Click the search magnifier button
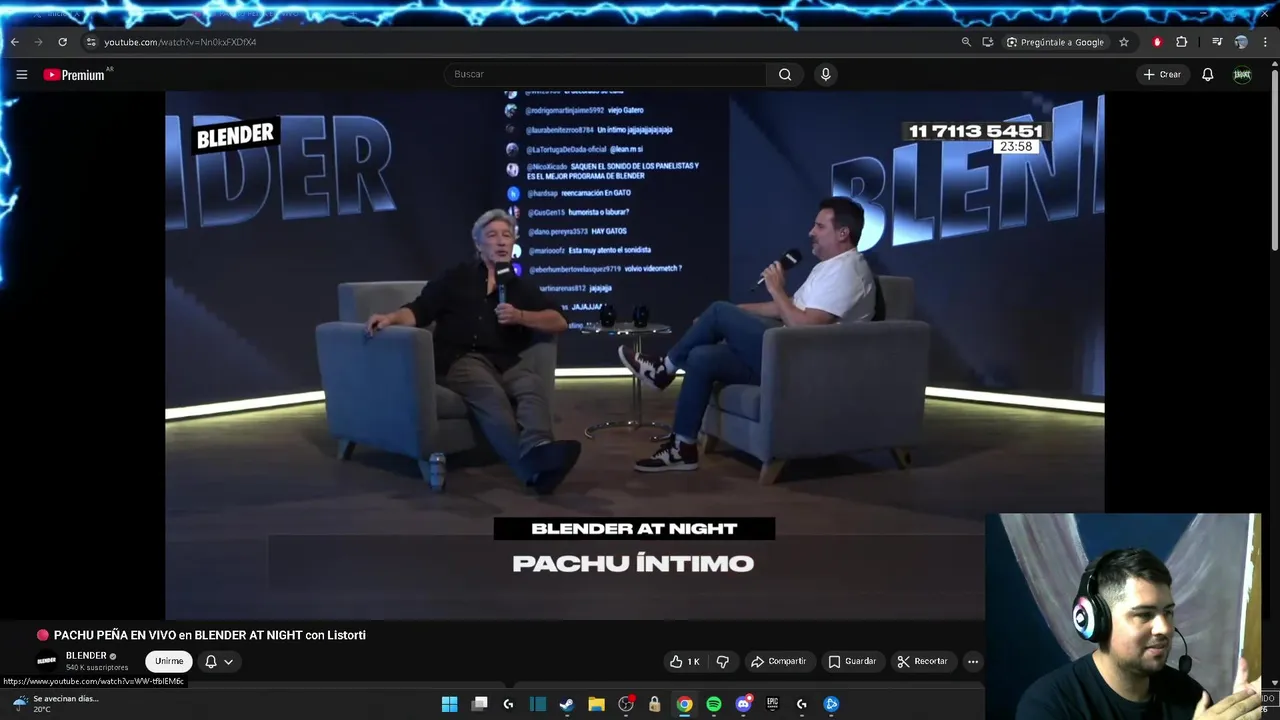The image size is (1280, 720). [785, 74]
